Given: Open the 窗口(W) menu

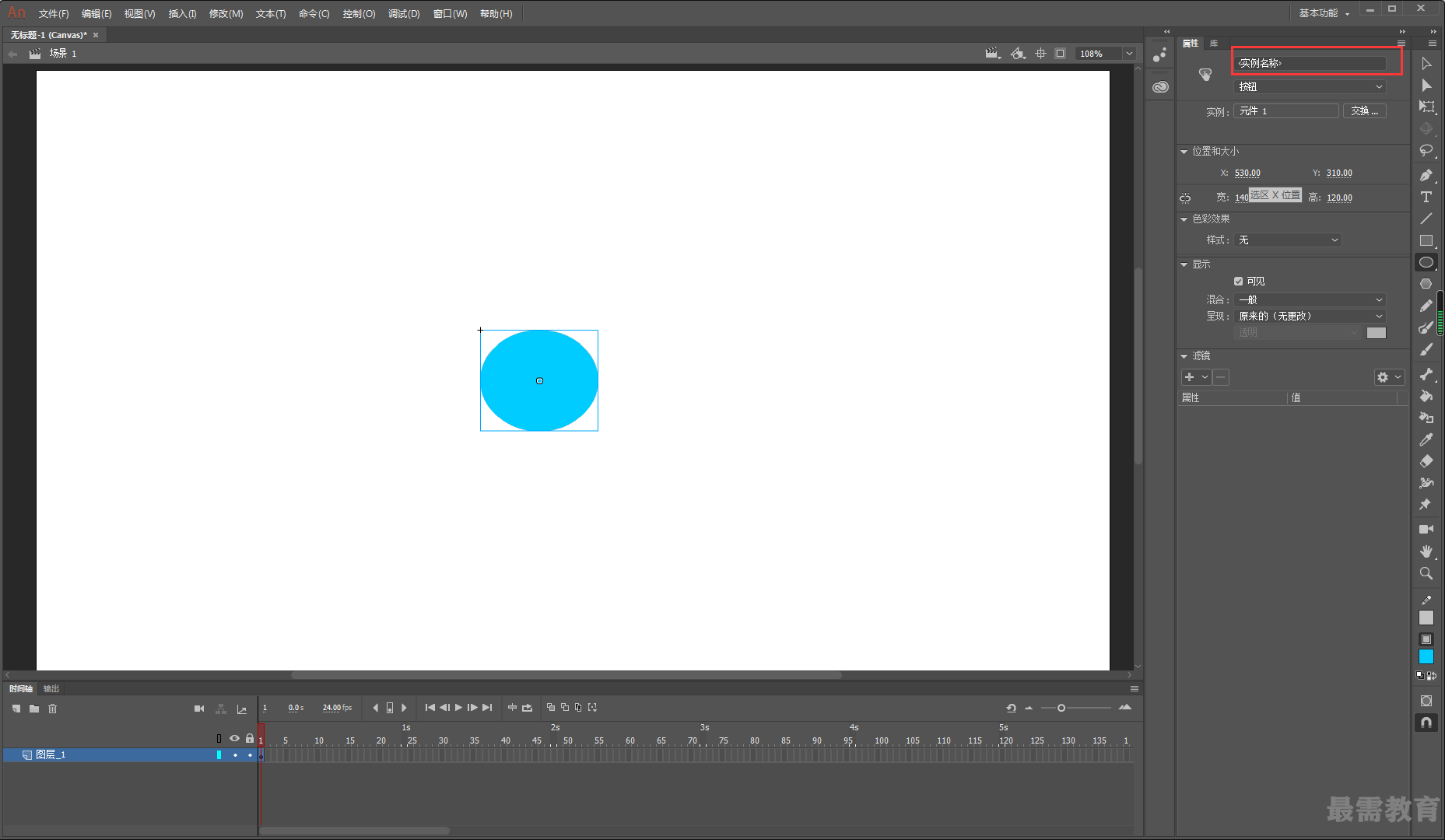Looking at the screenshot, I should coord(450,14).
